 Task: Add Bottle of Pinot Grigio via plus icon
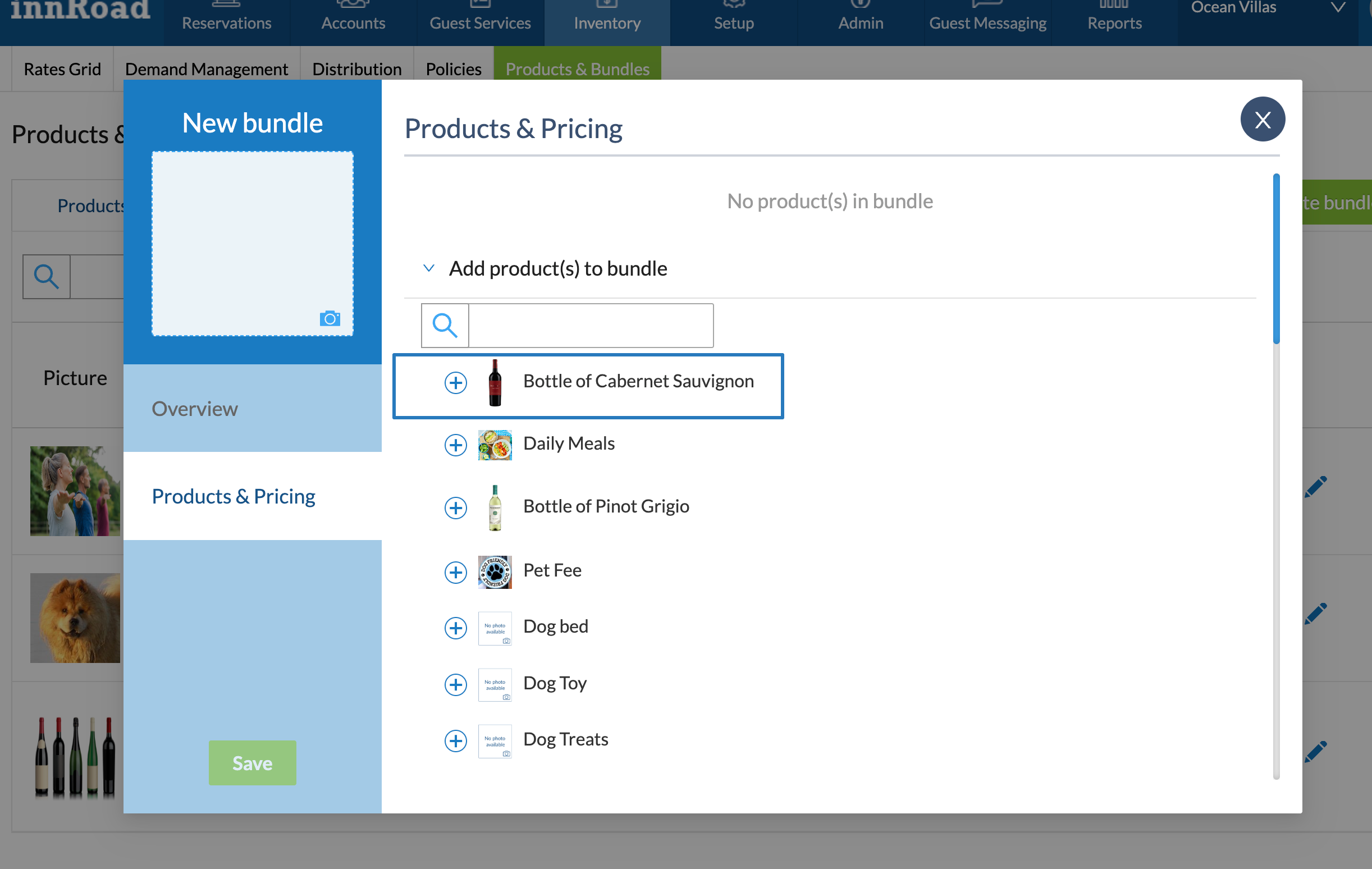click(455, 507)
